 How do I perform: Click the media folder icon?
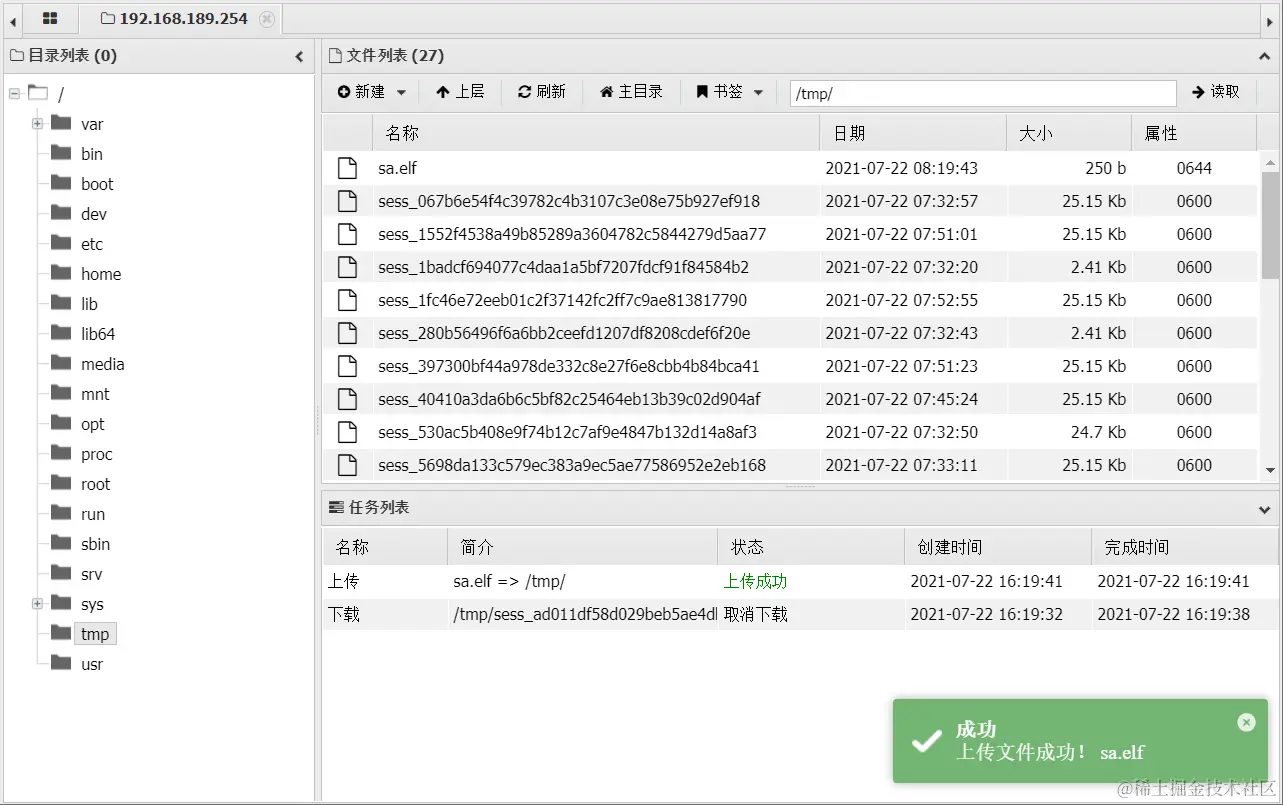point(61,363)
